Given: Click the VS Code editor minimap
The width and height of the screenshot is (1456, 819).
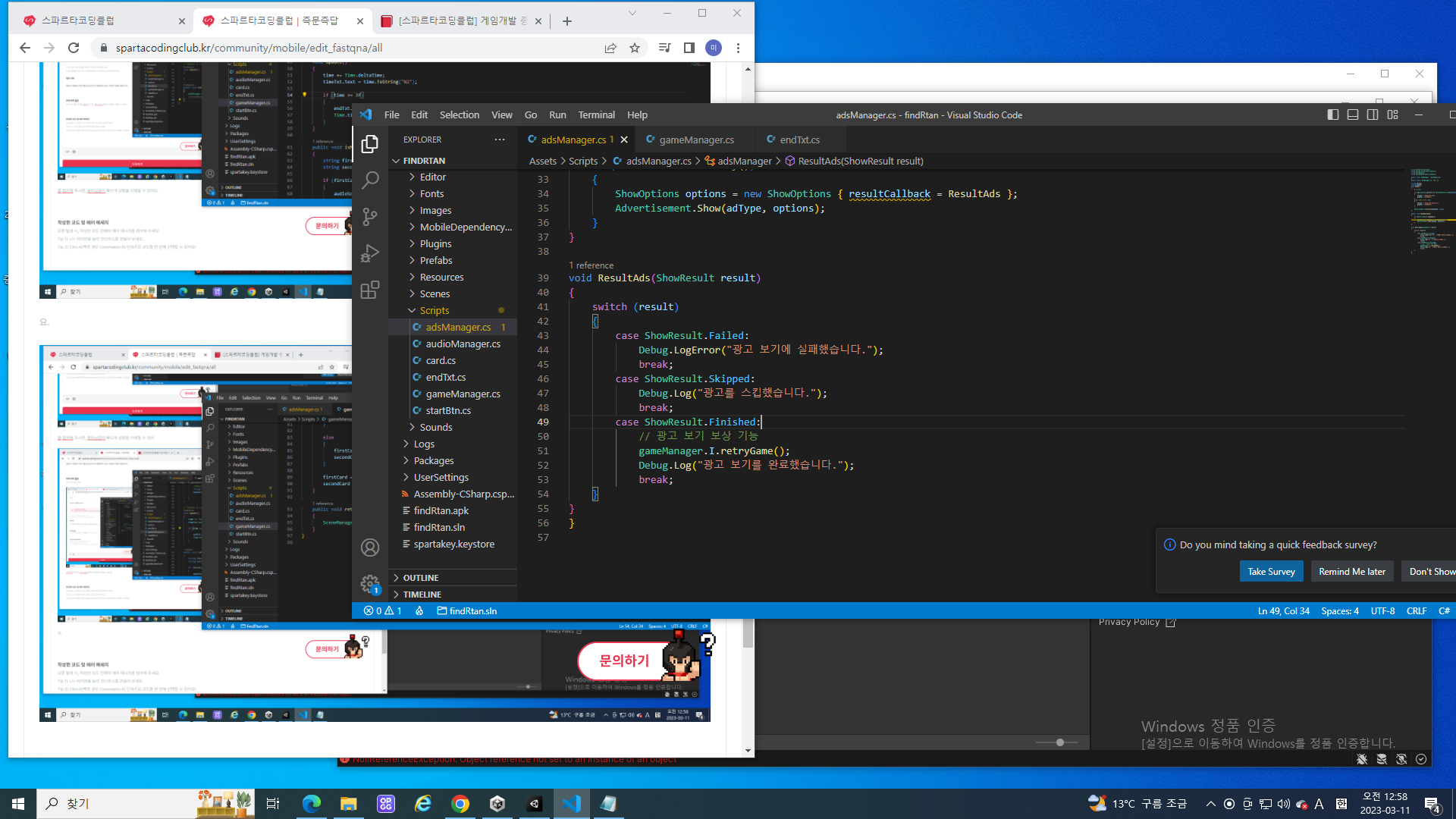Looking at the screenshot, I should [x=1431, y=212].
